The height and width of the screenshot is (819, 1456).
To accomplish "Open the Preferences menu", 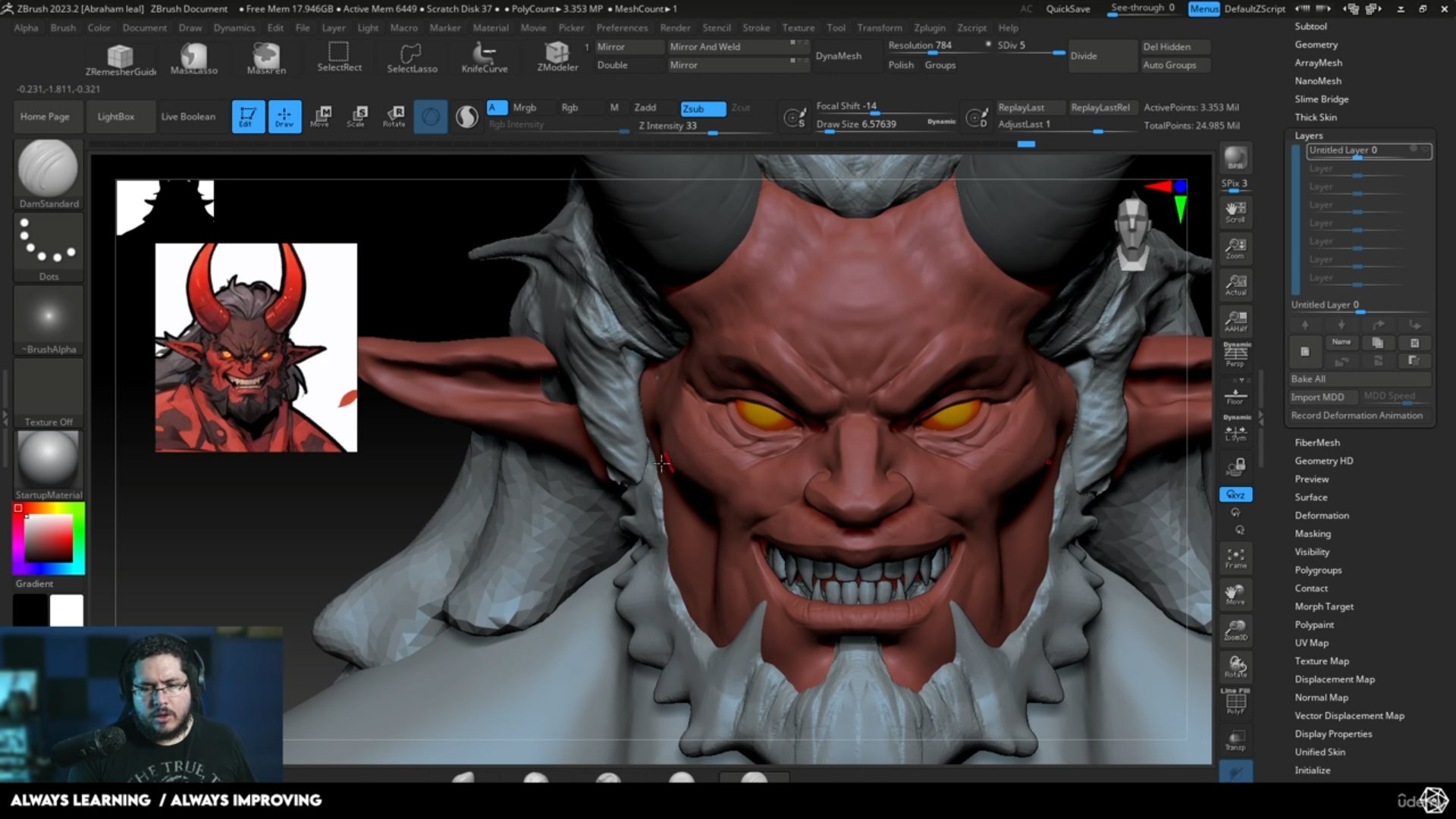I will coord(622,27).
